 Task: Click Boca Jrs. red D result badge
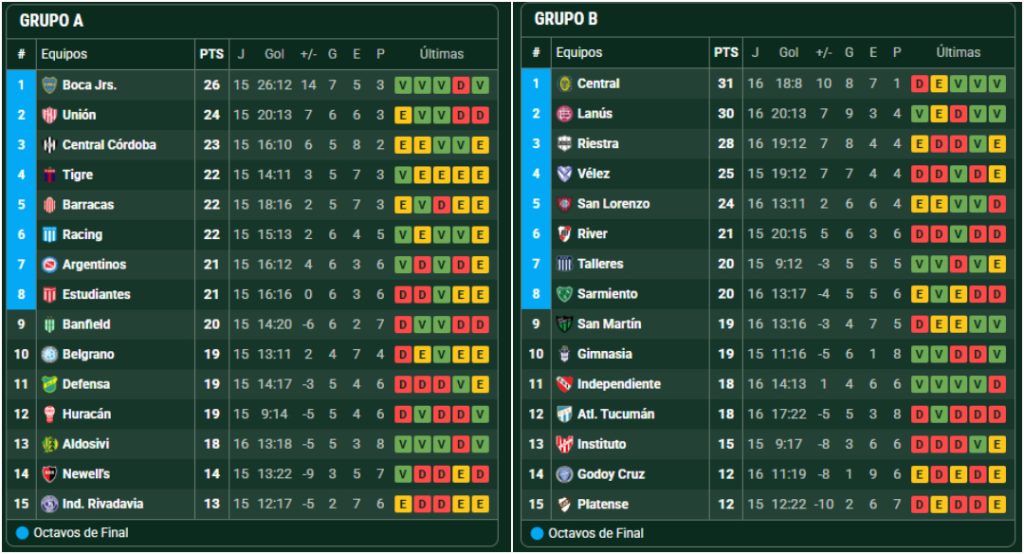pyautogui.click(x=461, y=85)
